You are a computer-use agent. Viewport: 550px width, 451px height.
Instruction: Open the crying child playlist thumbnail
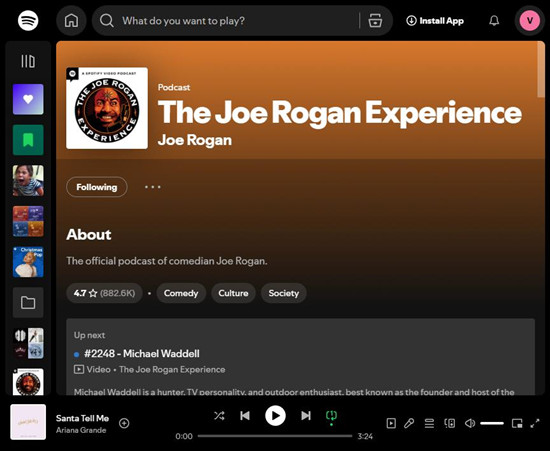coord(28,181)
